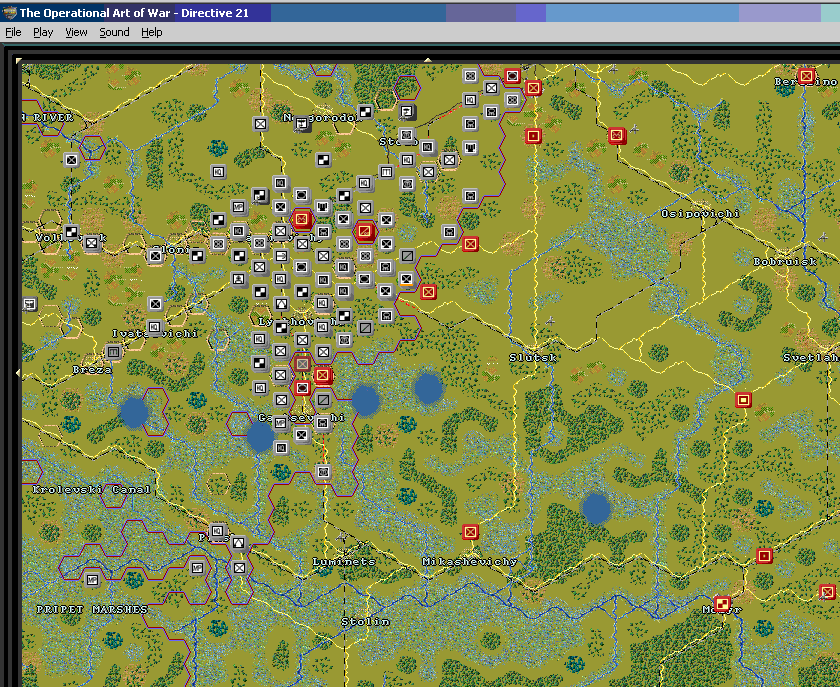Screen dimensions: 840x687
Task: Click the Breza town label
Action: point(92,370)
